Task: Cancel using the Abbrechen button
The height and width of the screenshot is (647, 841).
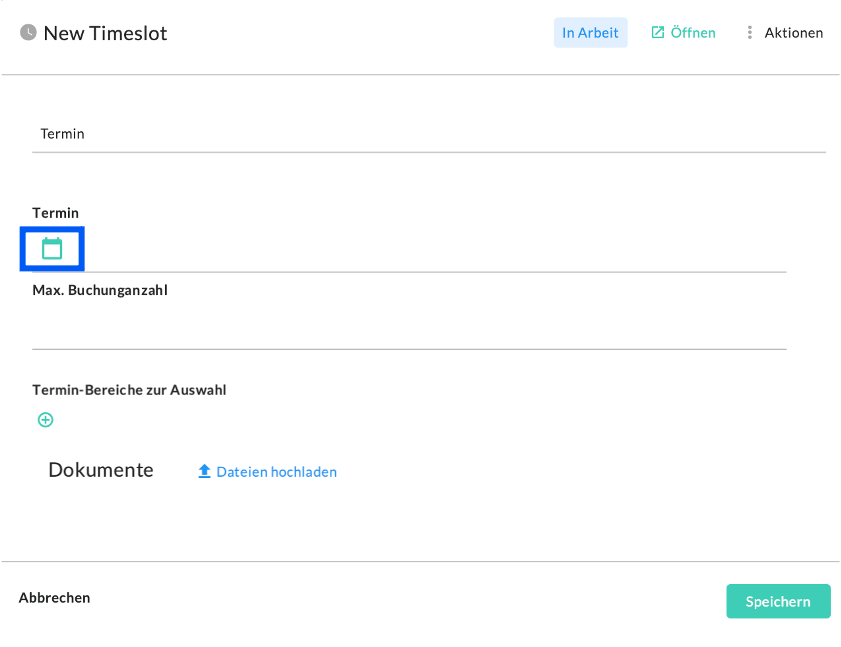Action: (x=54, y=598)
